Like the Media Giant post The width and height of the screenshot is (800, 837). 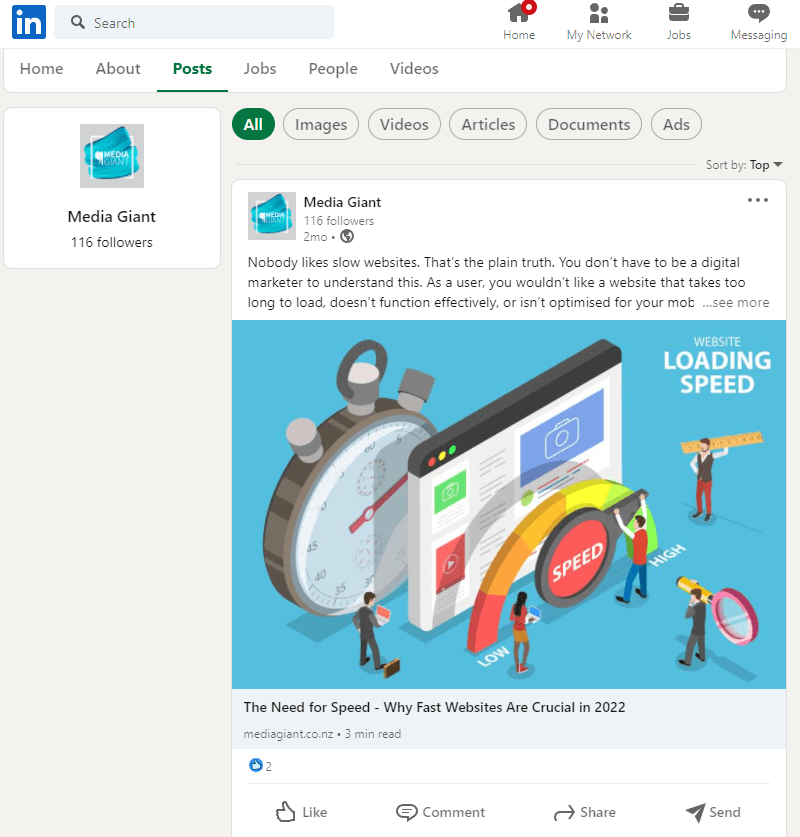[302, 812]
